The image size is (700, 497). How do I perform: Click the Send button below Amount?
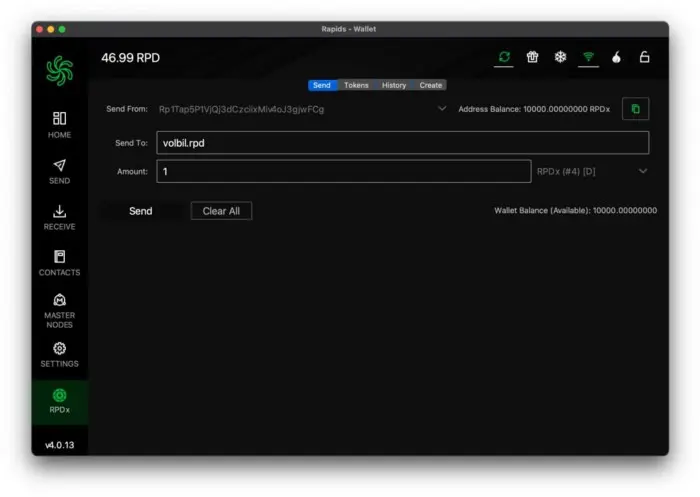141,211
